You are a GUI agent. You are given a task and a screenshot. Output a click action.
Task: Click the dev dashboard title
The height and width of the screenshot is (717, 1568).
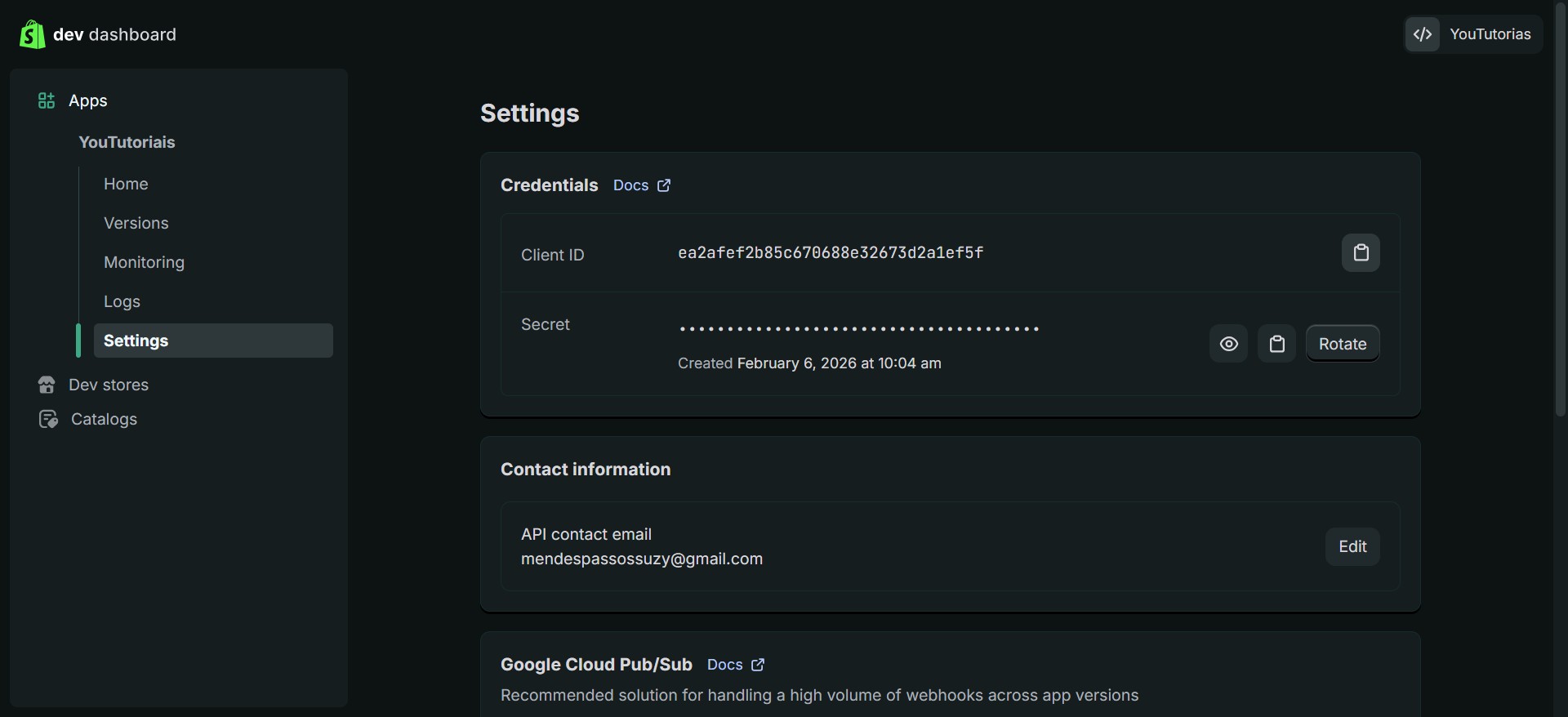114,34
